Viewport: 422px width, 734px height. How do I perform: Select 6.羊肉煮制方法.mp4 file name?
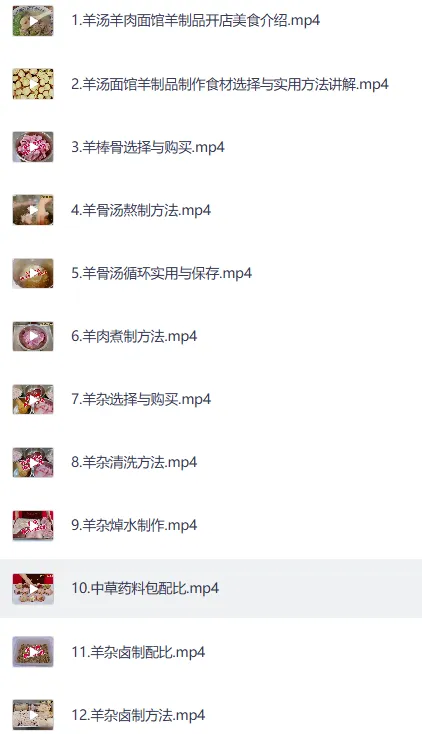pyautogui.click(x=134, y=336)
